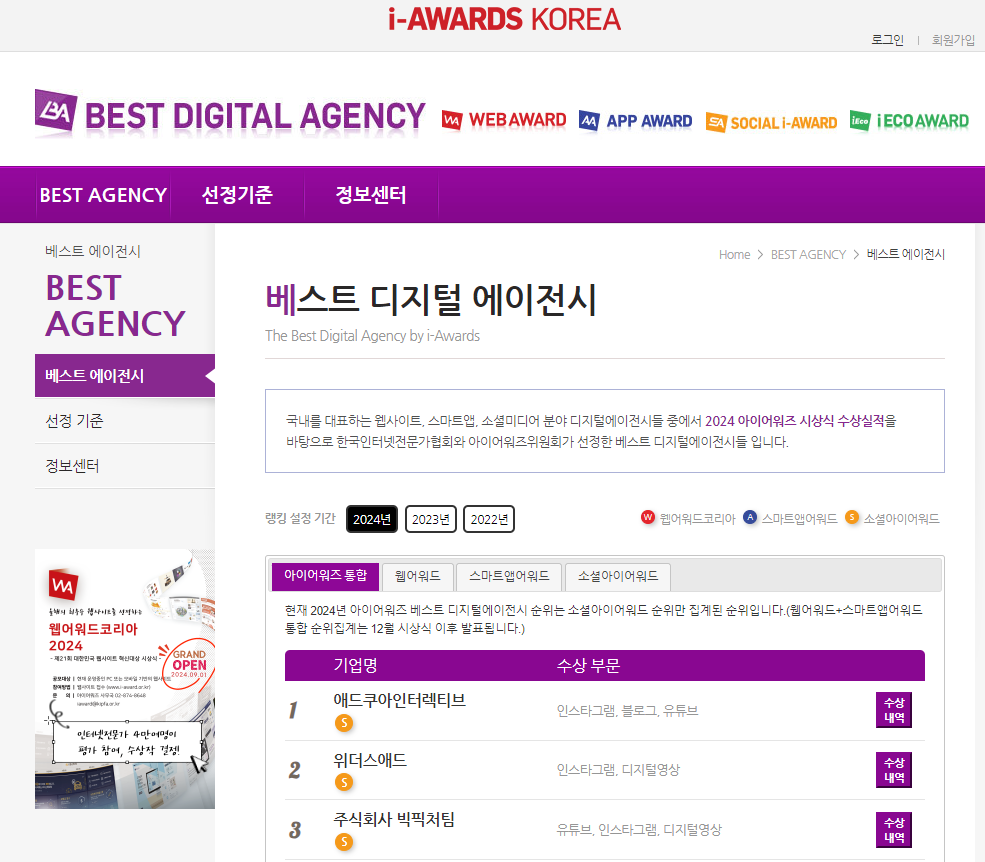Image resolution: width=985 pixels, height=862 pixels.
Task: Select the 2024년 ranking period
Action: click(x=372, y=519)
